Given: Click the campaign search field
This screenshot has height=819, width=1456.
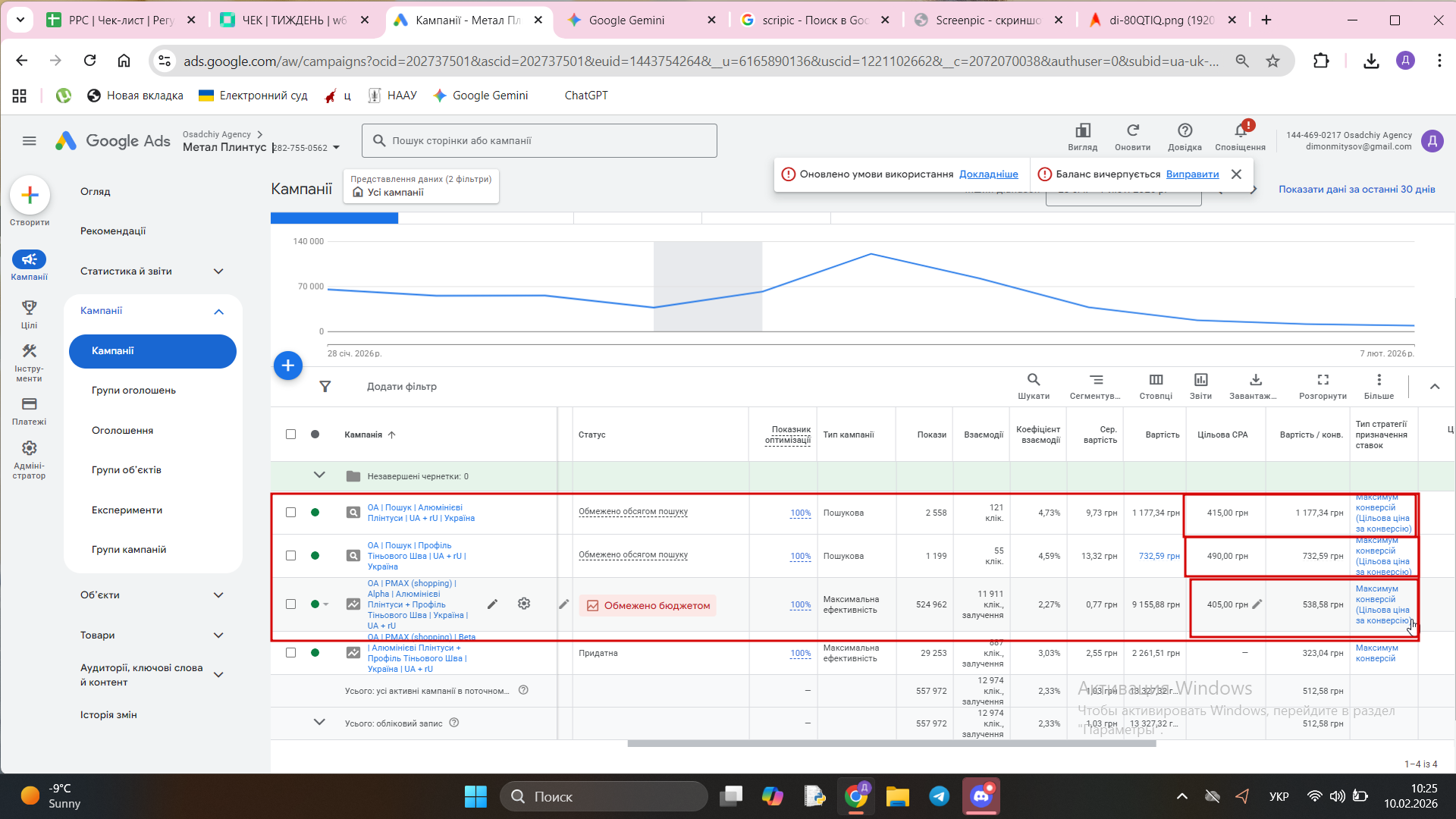Looking at the screenshot, I should click(539, 141).
